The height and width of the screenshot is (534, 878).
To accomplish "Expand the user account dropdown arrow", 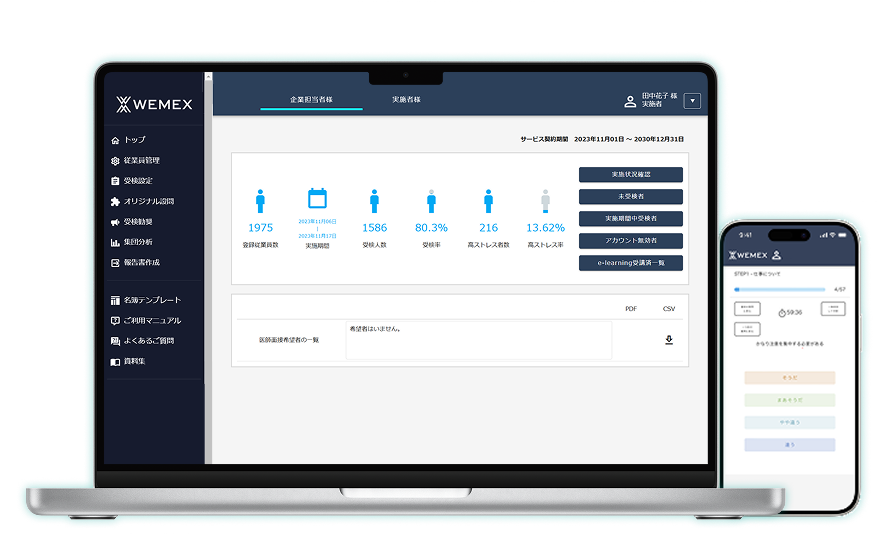I will pyautogui.click(x=692, y=101).
